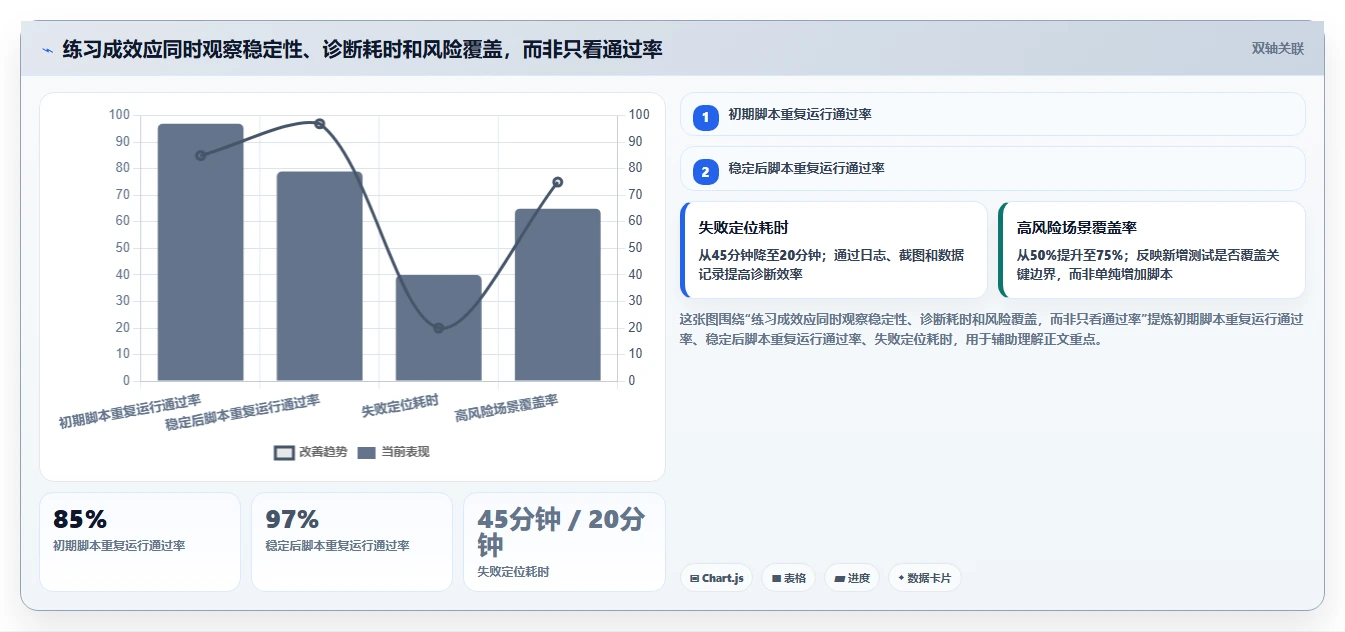Viewport: 1345px width, 632px height.
Task: Click the 当前表现 legend label
Action: (405, 452)
